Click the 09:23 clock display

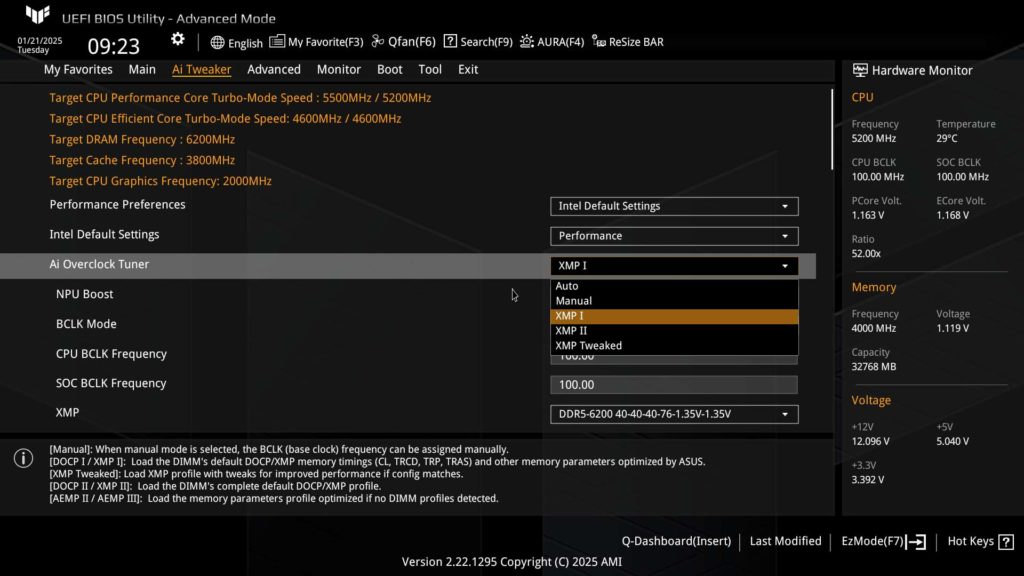pos(114,46)
